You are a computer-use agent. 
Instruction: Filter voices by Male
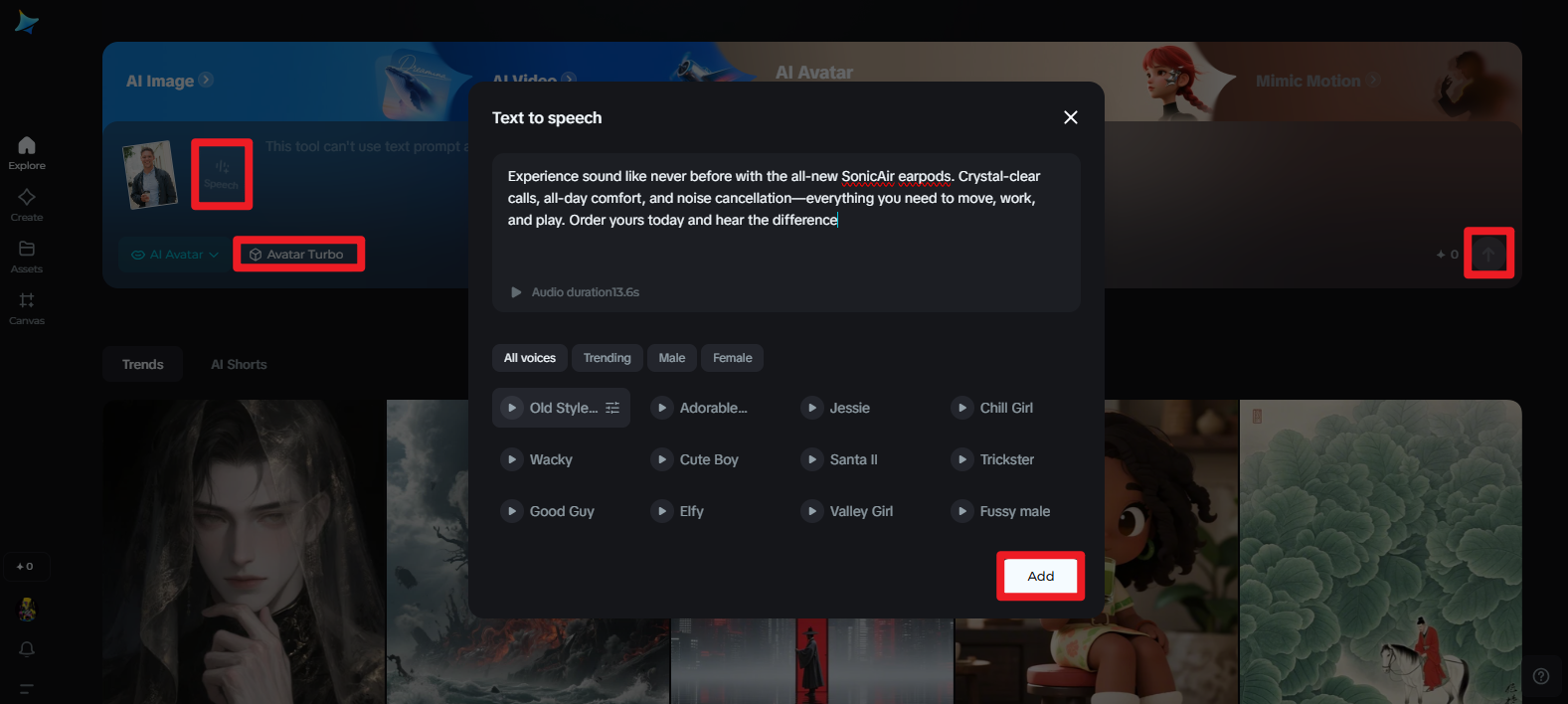pos(672,358)
